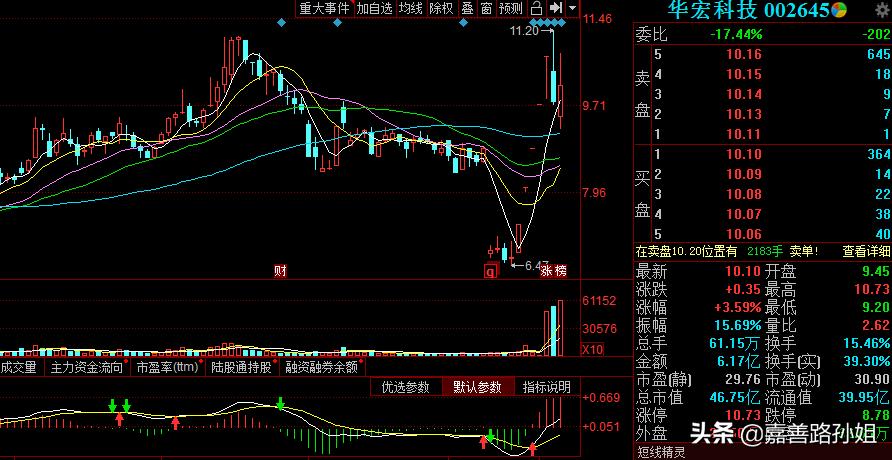Open the dots menu icon at top right
892x460 pixels.
881,9
